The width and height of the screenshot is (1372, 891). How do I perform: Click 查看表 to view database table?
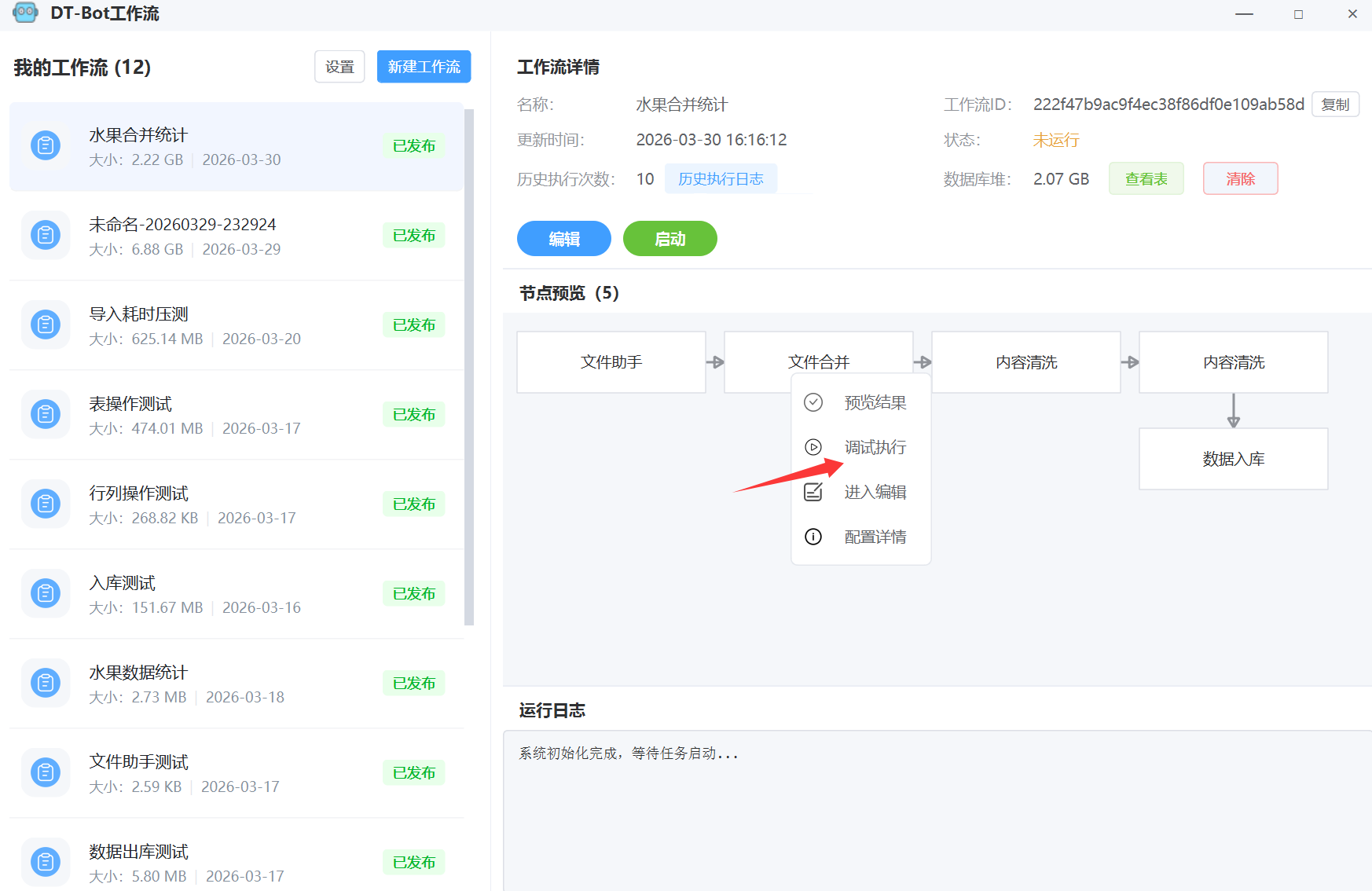pos(1146,179)
